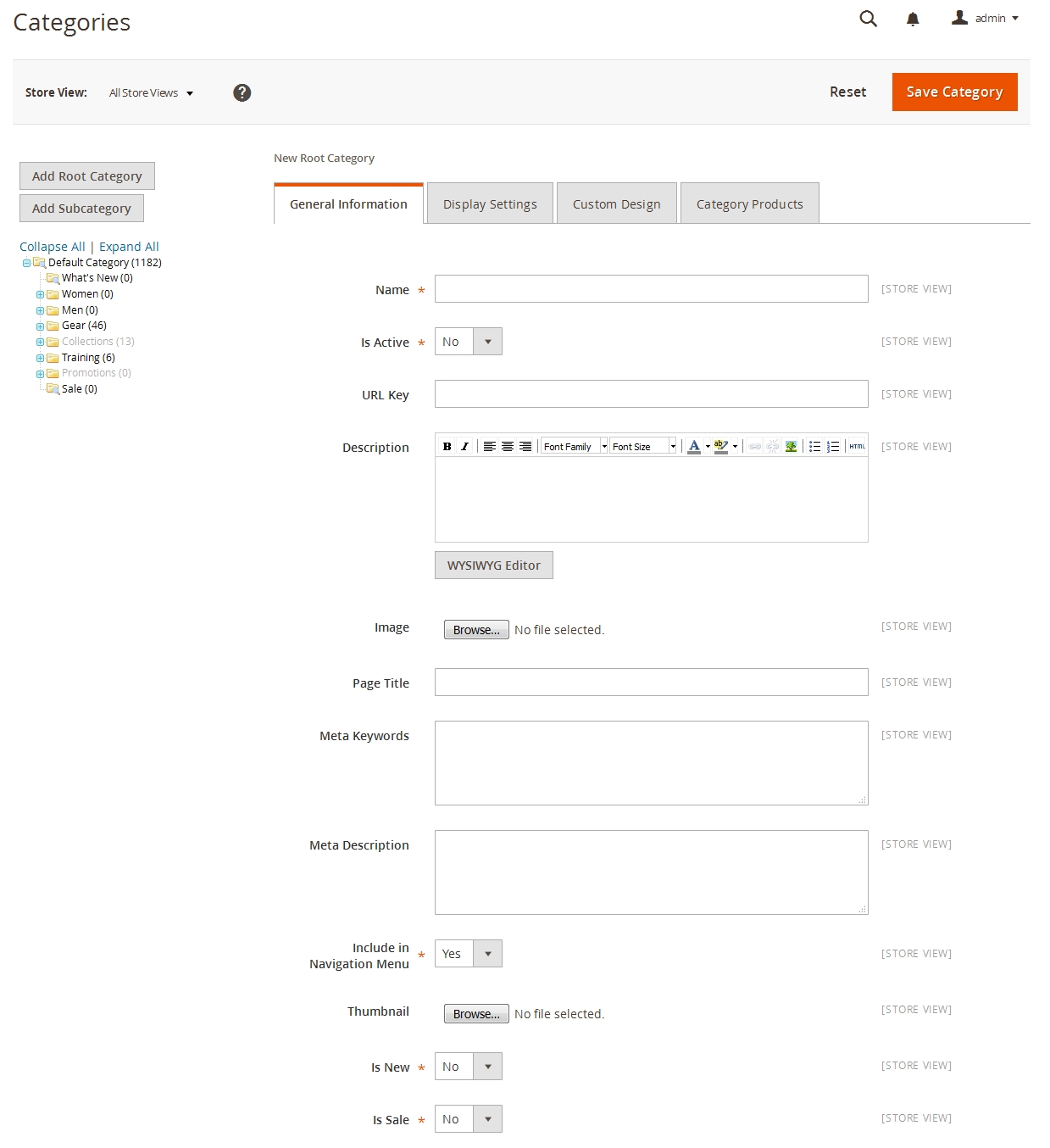Open the HTML source editor button

857,446
